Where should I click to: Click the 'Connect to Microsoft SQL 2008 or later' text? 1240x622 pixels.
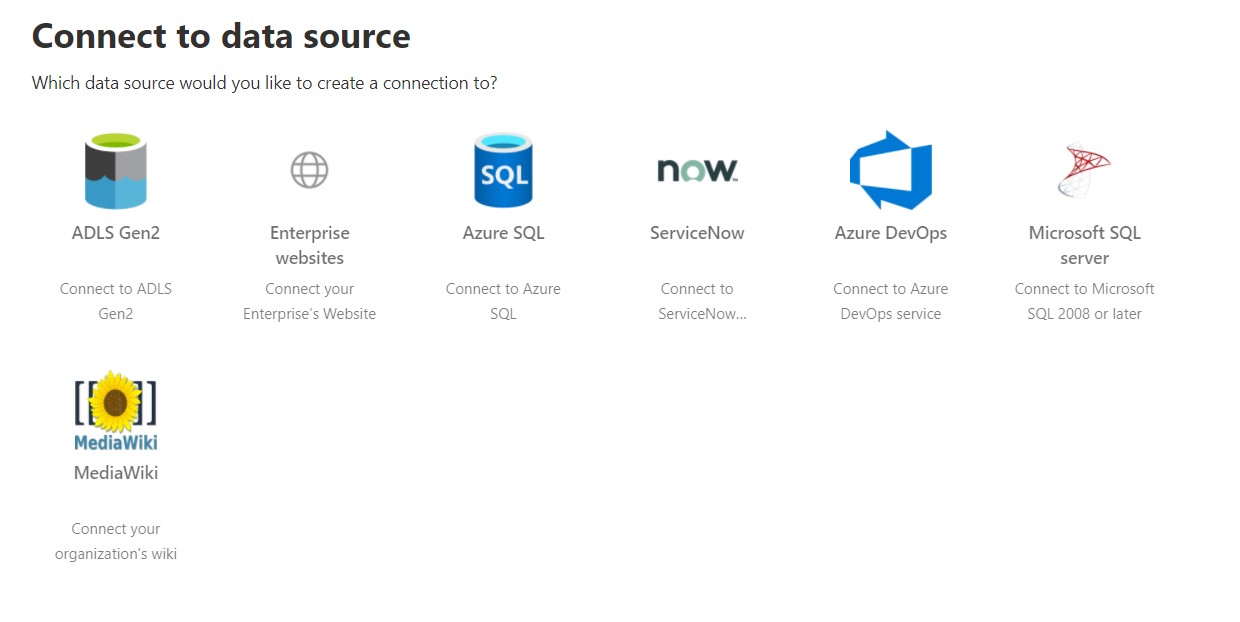[1084, 300]
